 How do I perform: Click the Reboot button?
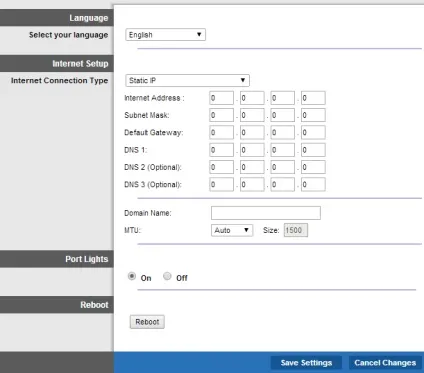(147, 322)
